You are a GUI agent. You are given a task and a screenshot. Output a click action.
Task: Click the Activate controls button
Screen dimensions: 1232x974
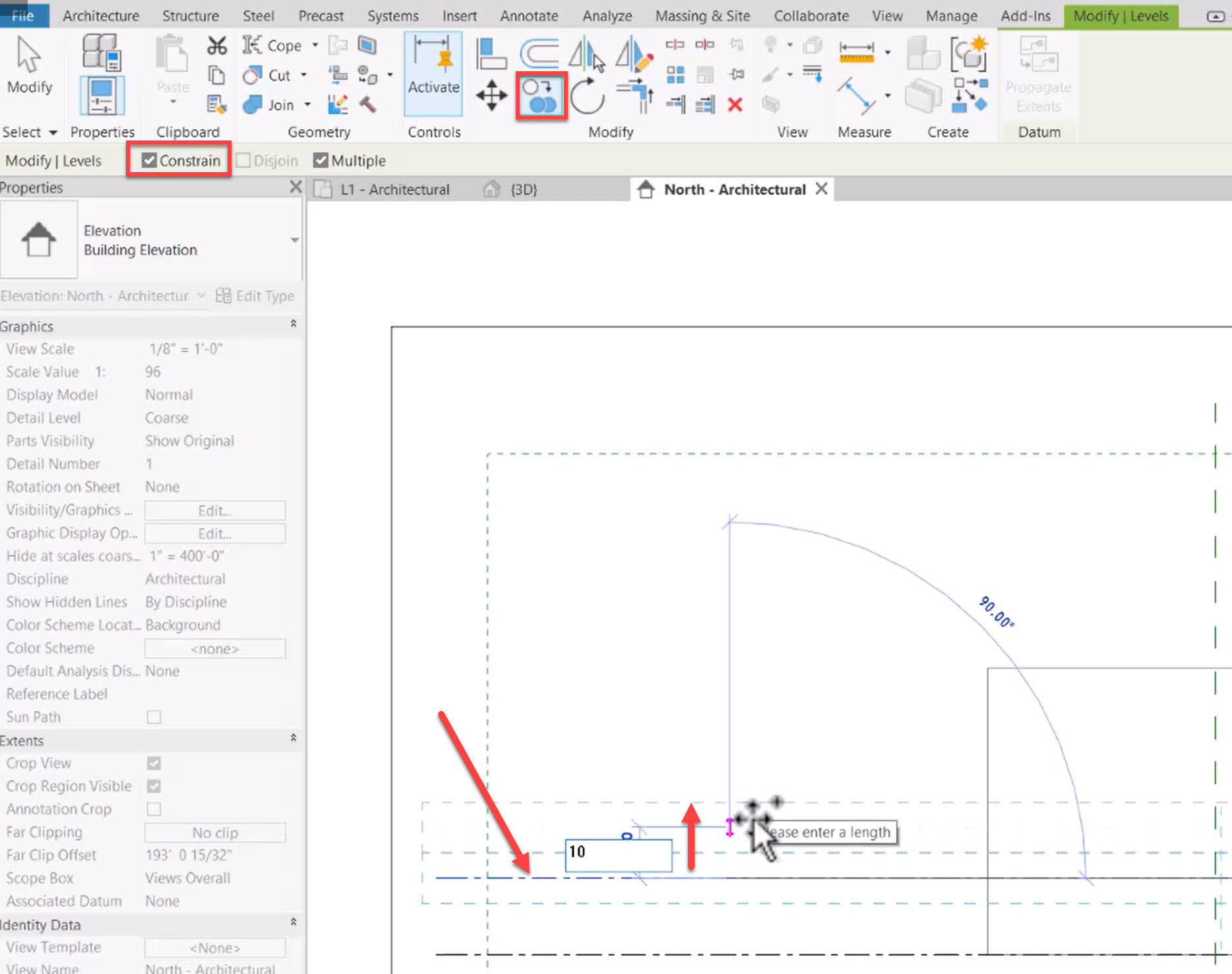(433, 73)
